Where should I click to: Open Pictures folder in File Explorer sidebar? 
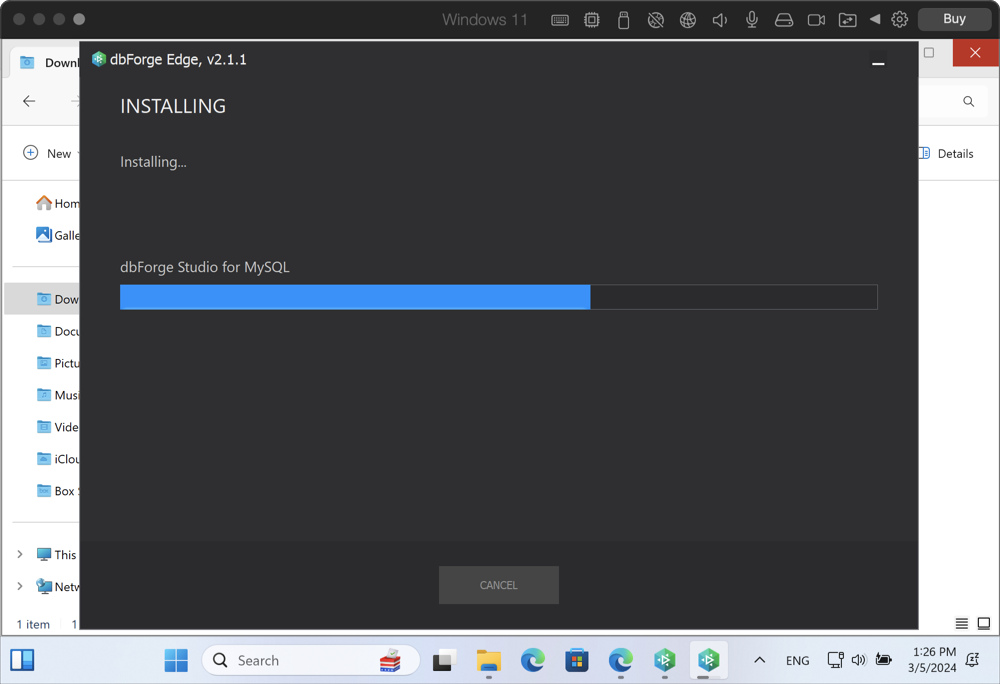click(x=57, y=363)
